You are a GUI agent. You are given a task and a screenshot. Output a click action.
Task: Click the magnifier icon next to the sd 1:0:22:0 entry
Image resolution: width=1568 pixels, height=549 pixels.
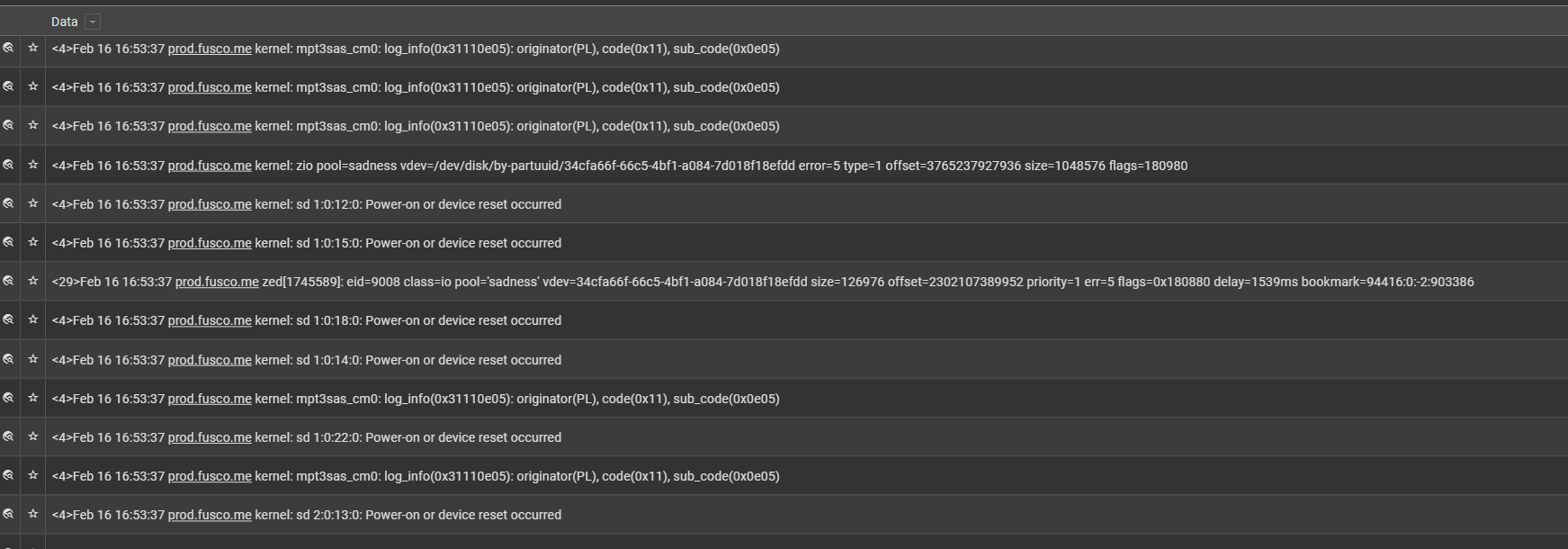pyautogui.click(x=9, y=436)
